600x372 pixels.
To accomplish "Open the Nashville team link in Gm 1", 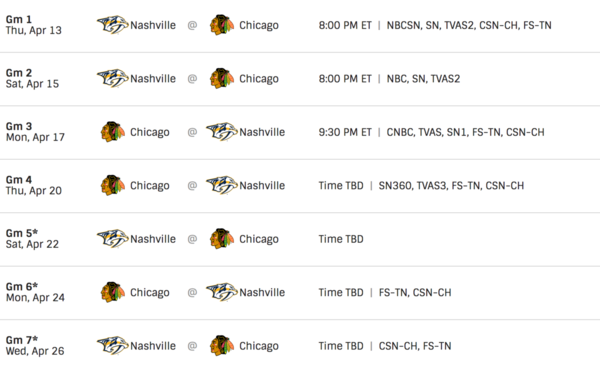I will (153, 25).
